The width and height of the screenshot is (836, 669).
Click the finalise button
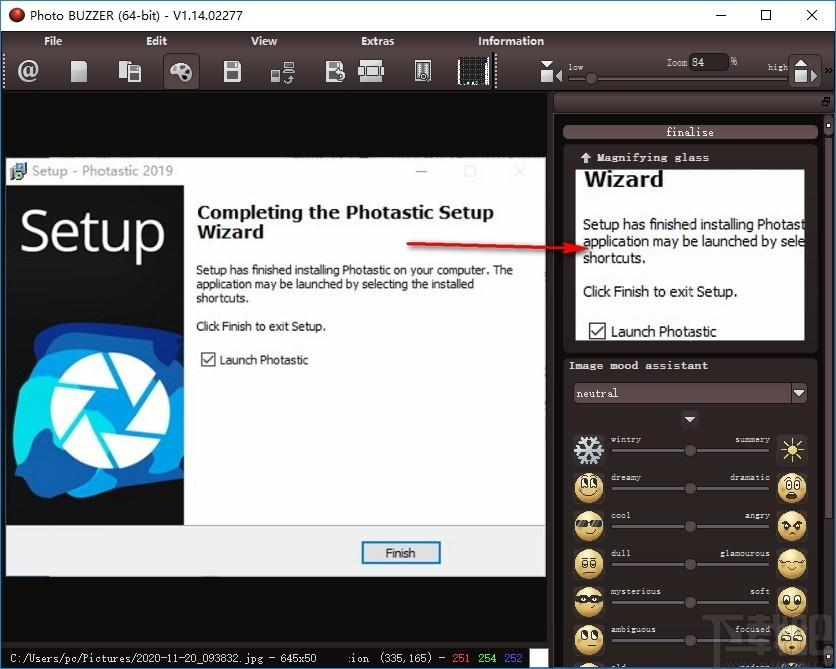690,132
